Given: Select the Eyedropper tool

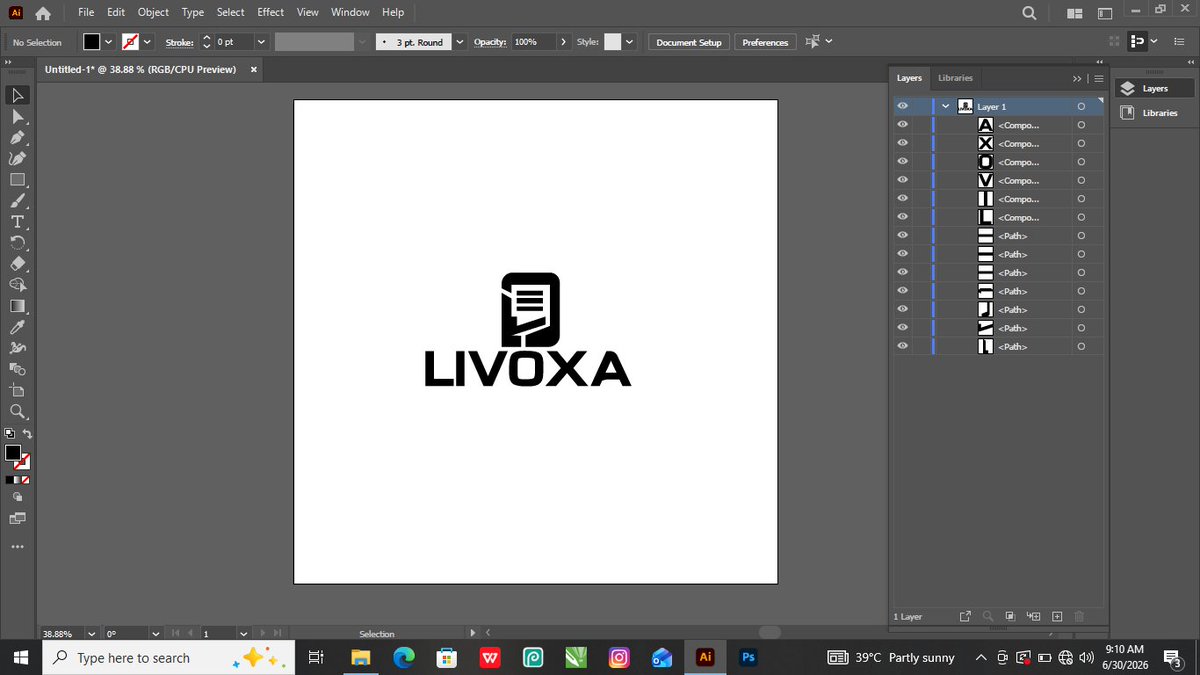Looking at the screenshot, I should [17, 327].
